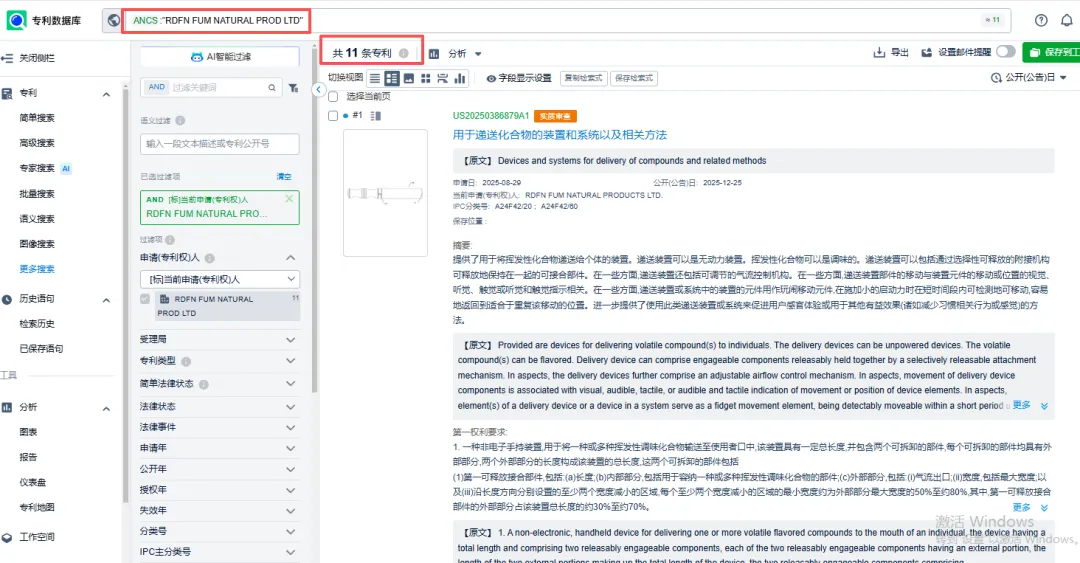Screen dimensions: 1080x563
Task: Switch to the bar chart view icon
Action: (460, 78)
